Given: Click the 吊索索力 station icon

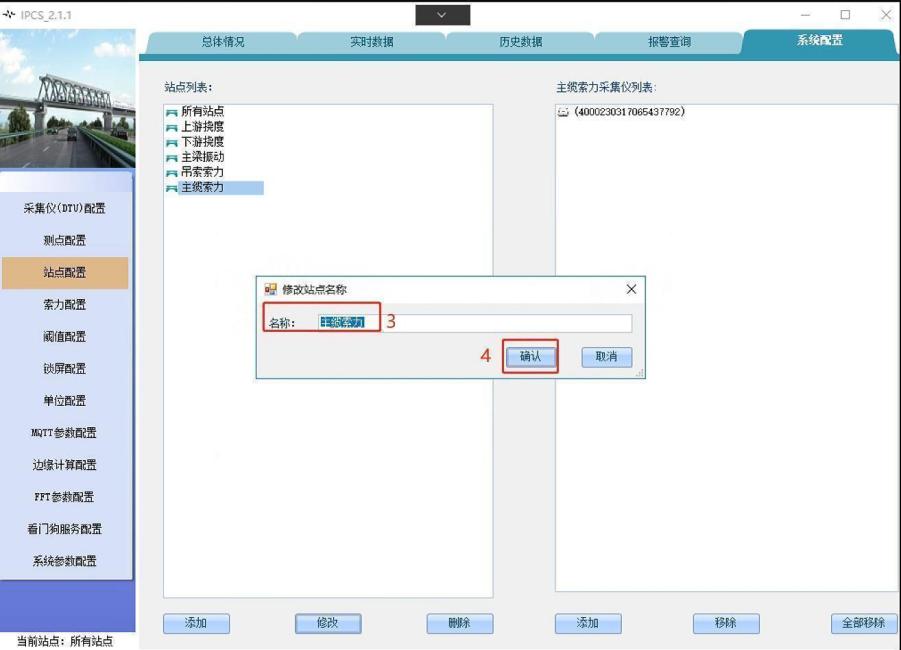Looking at the screenshot, I should point(171,173).
